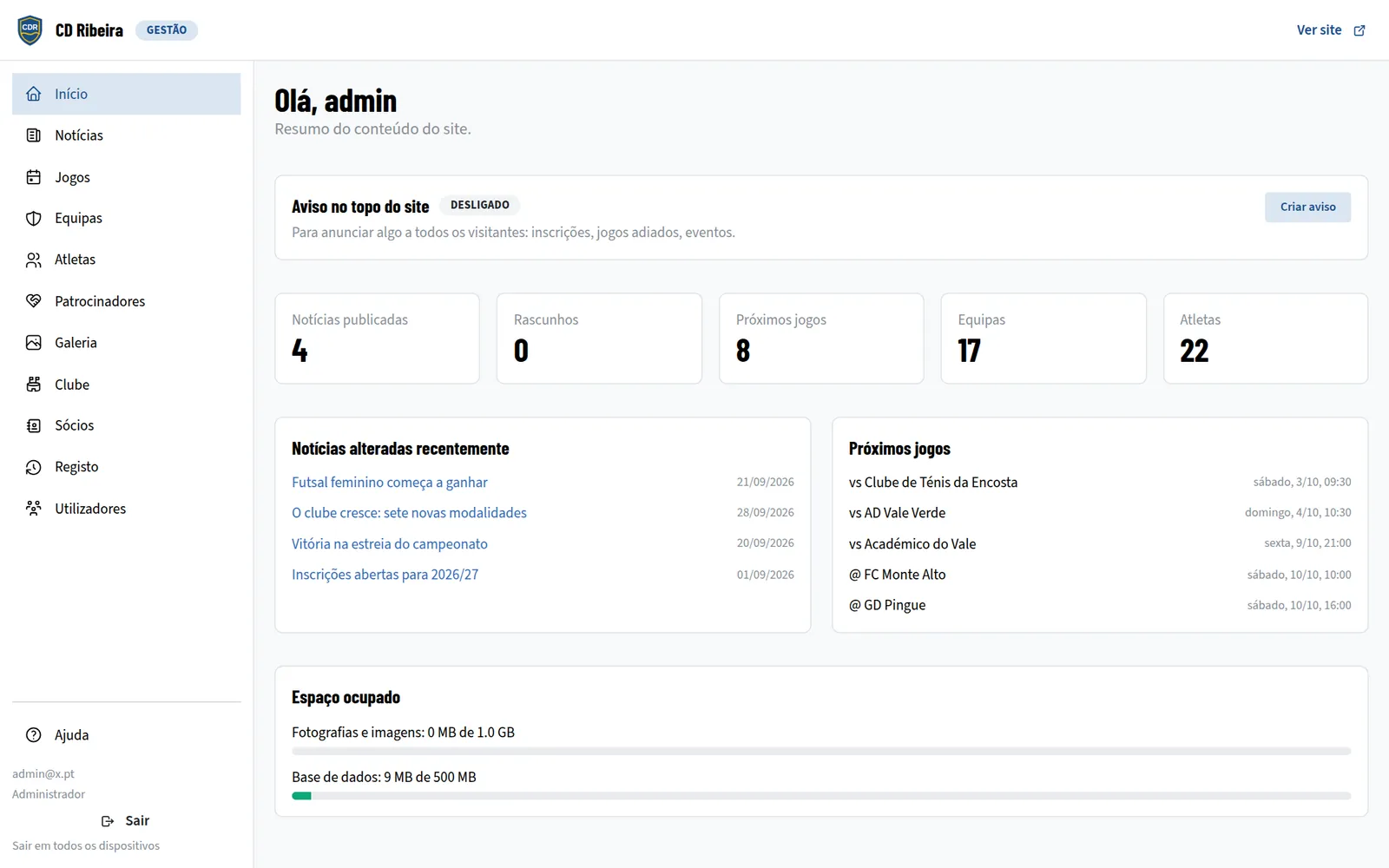Click the Fotografias e imagens storage bar
This screenshot has width=1389, height=868.
[821, 751]
